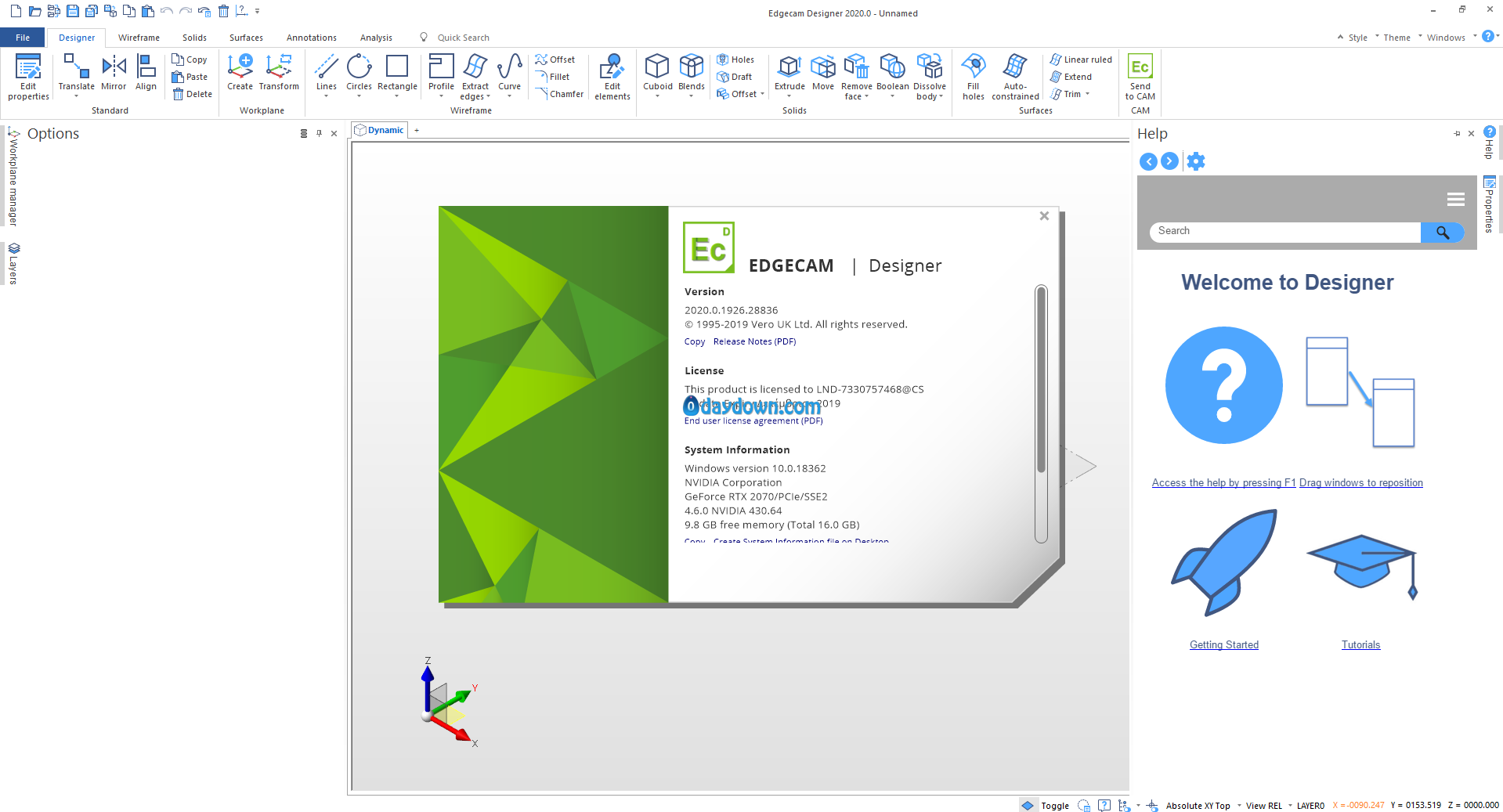The width and height of the screenshot is (1503, 812).
Task: Open the File menu
Action: [x=23, y=38]
